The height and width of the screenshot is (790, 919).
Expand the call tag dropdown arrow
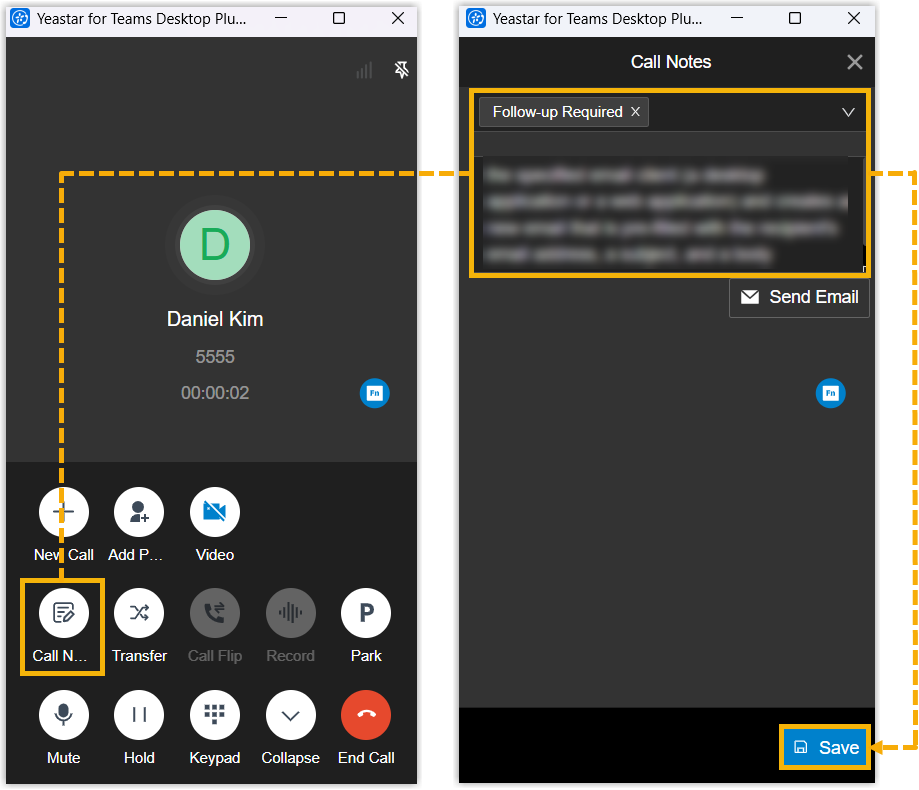tap(848, 112)
